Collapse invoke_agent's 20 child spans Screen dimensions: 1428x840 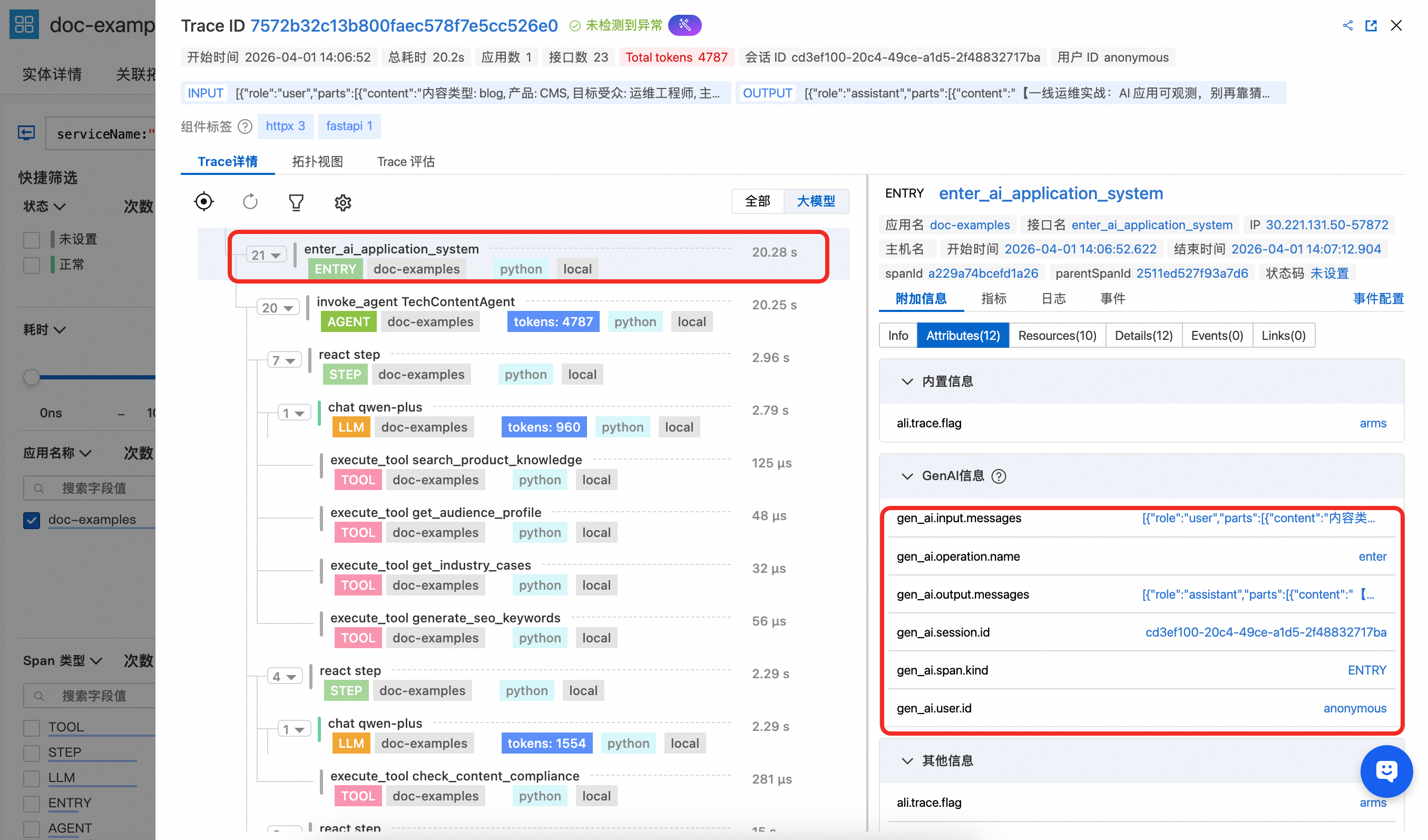pyautogui.click(x=278, y=308)
